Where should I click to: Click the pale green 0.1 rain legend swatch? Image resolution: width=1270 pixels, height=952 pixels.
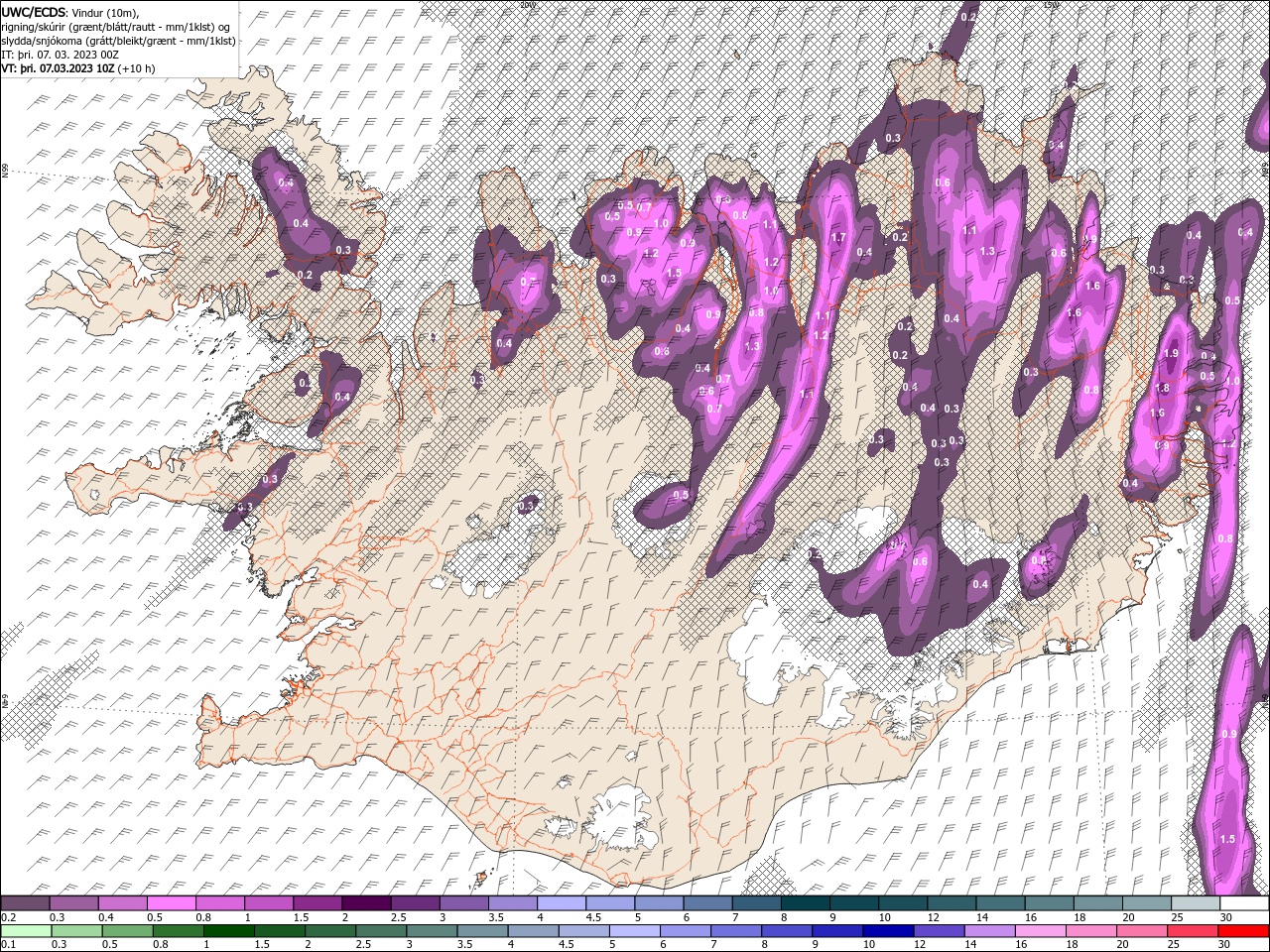coord(25,931)
